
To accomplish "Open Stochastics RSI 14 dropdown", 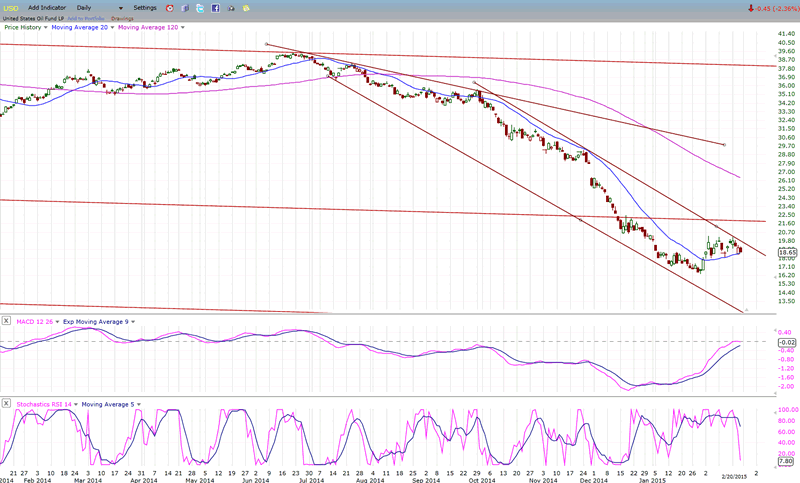I will 74,403.
